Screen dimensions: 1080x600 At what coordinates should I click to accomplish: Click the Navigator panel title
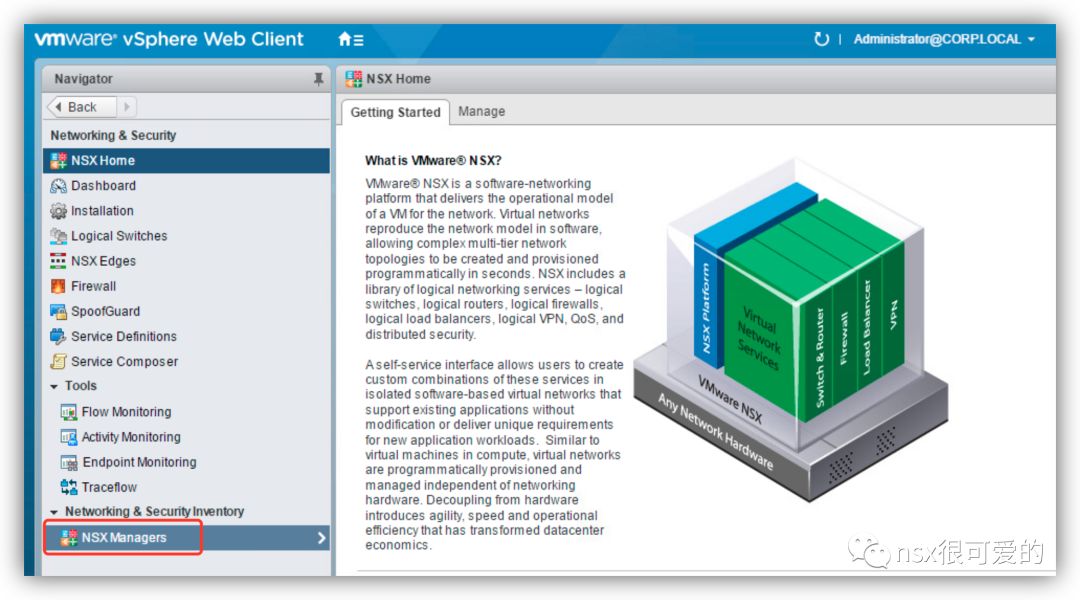pyautogui.click(x=83, y=79)
